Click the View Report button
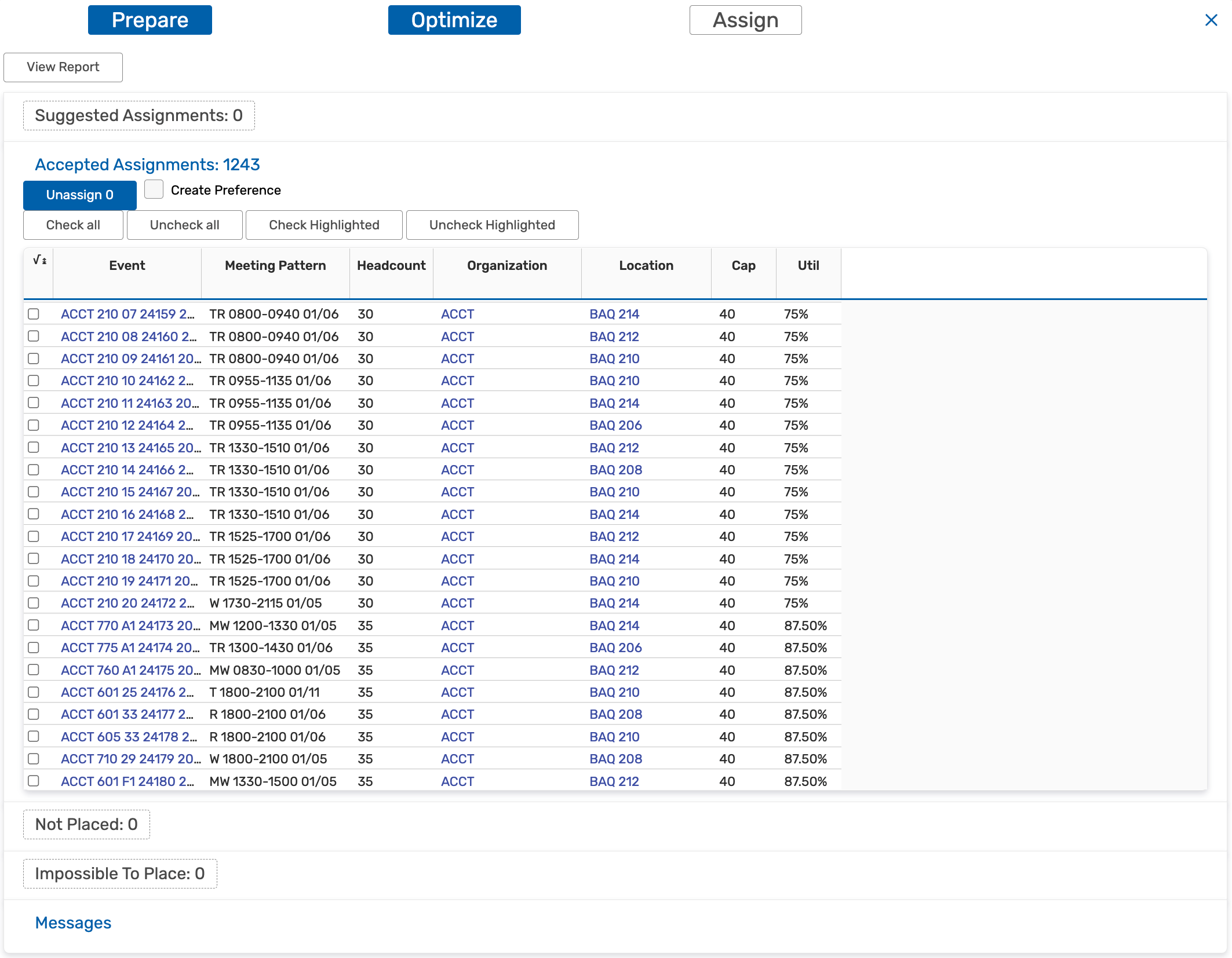 63,67
